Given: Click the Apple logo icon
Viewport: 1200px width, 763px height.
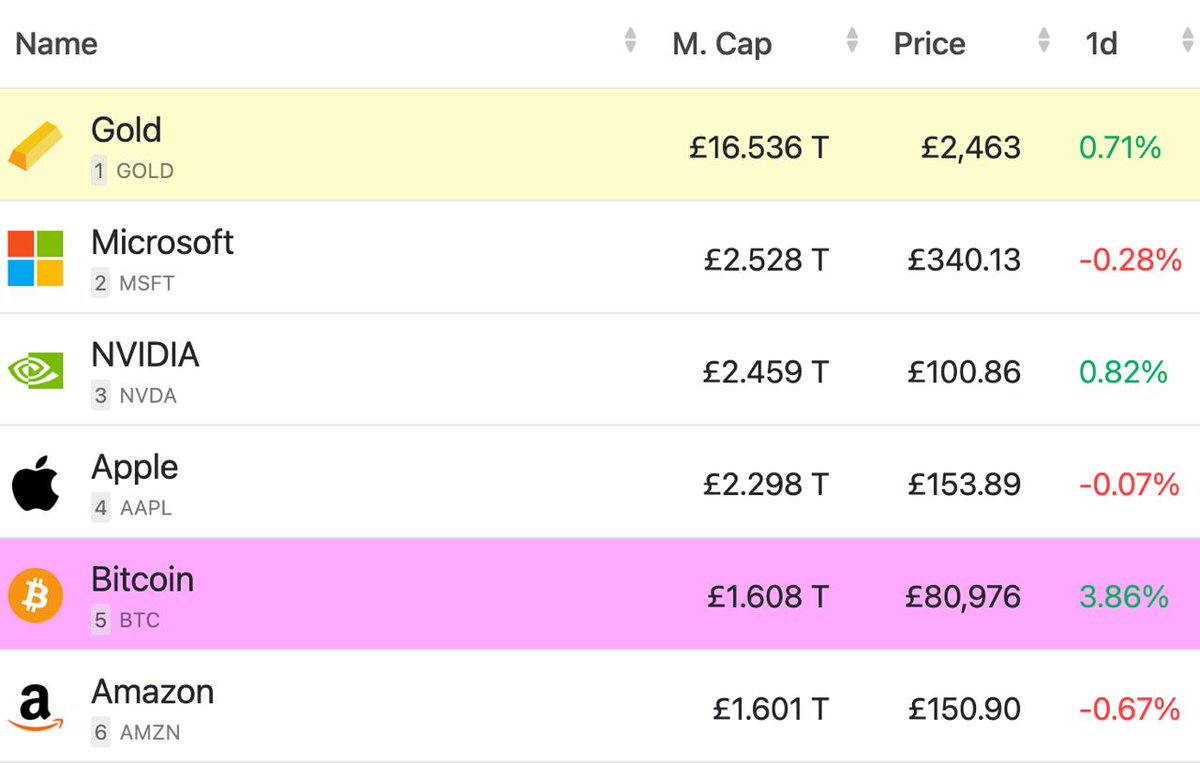Looking at the screenshot, I should [x=36, y=483].
